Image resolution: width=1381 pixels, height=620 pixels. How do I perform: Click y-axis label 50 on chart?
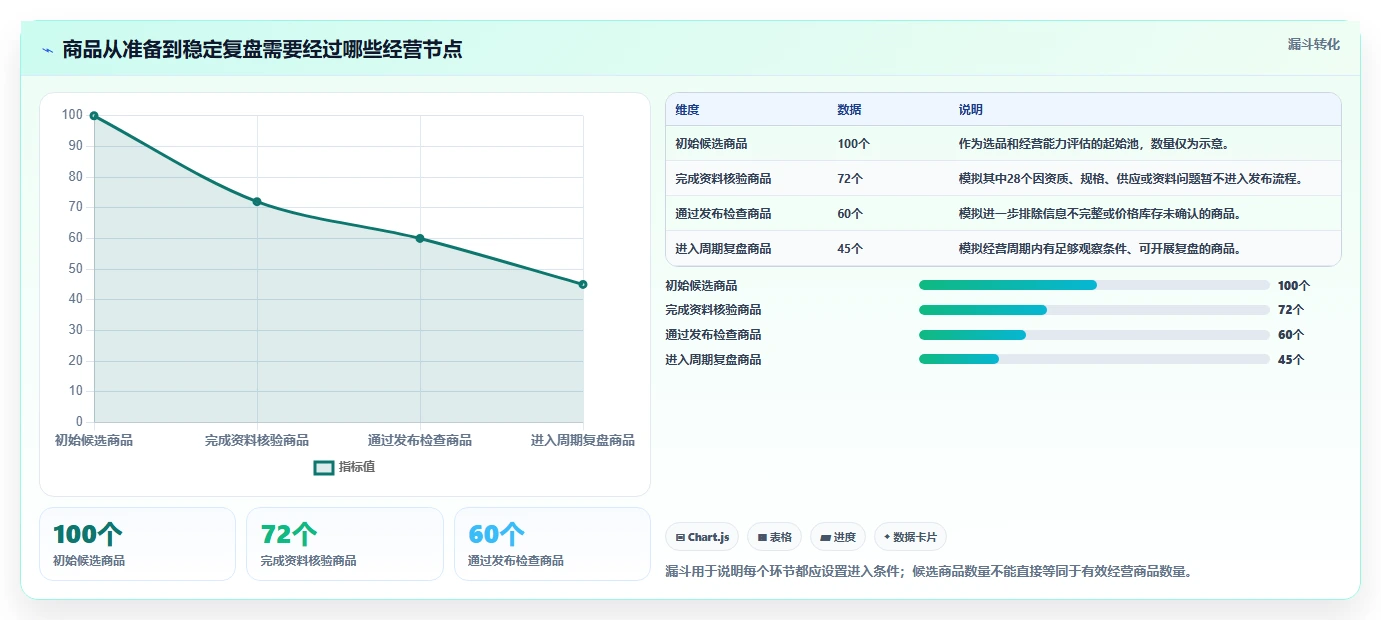[x=75, y=269]
